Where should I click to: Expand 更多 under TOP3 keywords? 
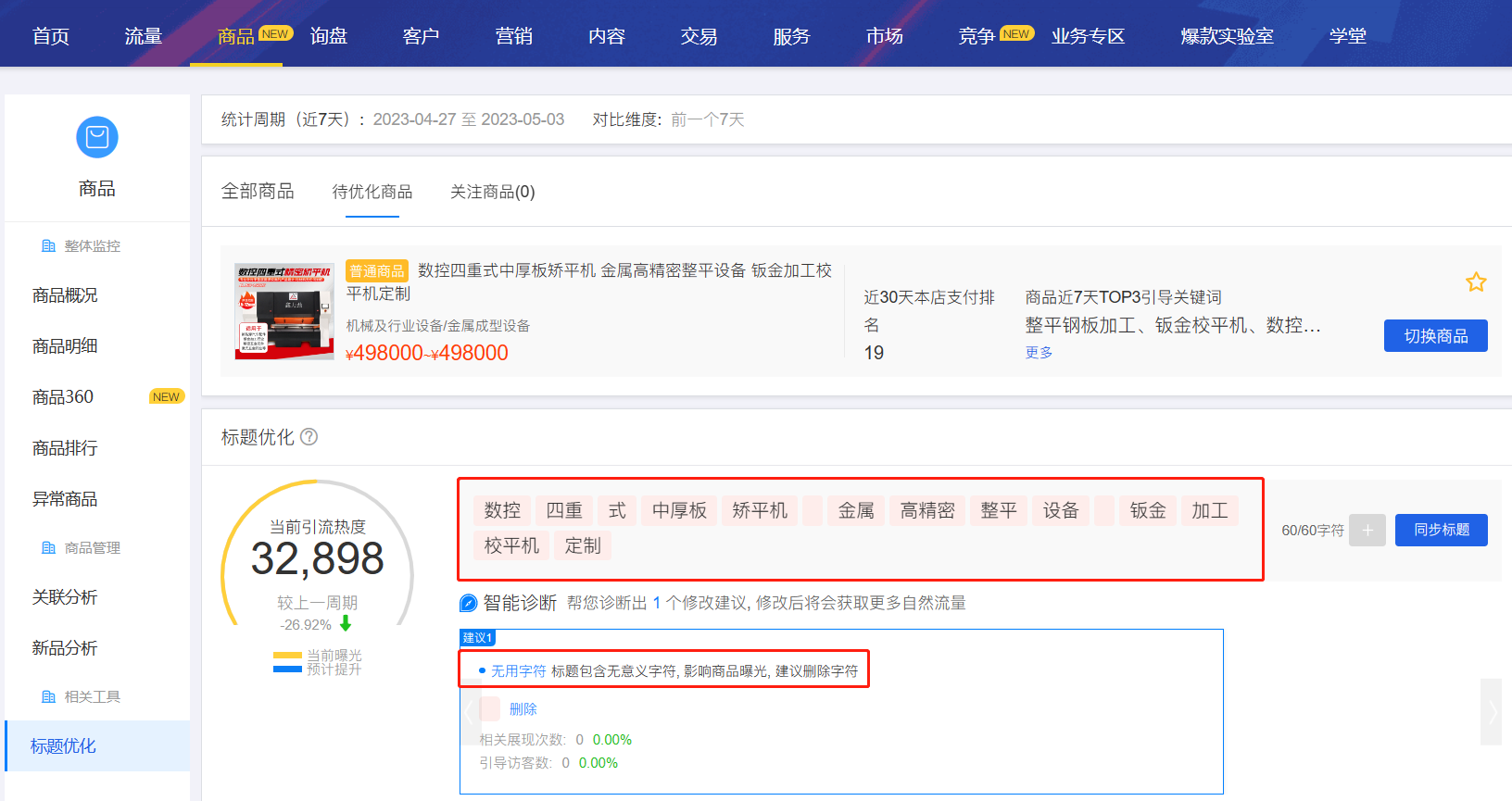click(x=1039, y=353)
